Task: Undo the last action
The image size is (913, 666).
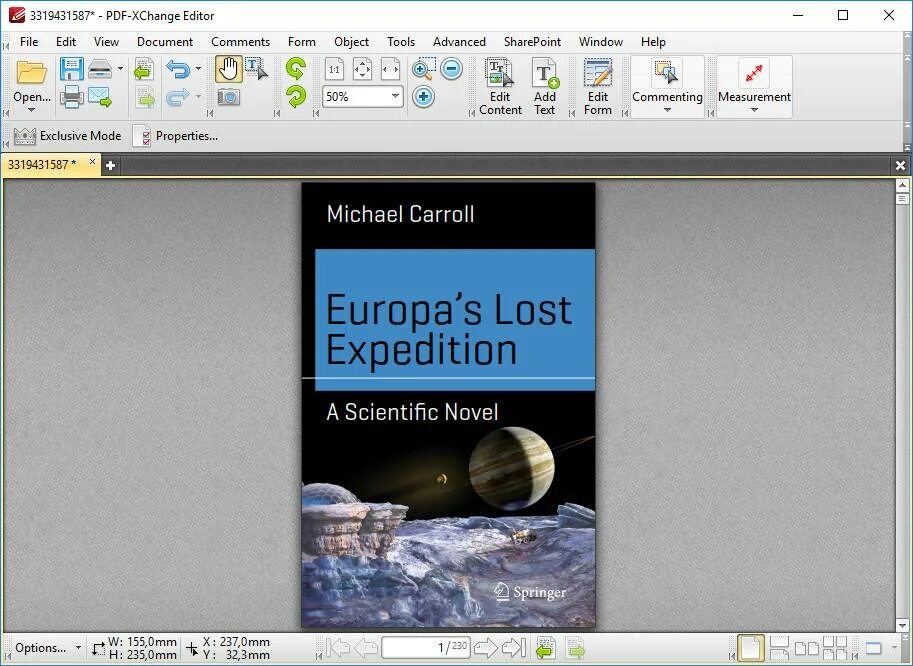Action: click(178, 69)
